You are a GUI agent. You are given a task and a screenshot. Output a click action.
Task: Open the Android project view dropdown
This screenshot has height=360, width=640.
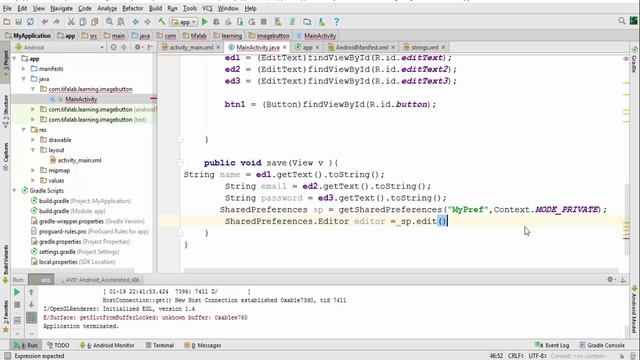coord(60,47)
